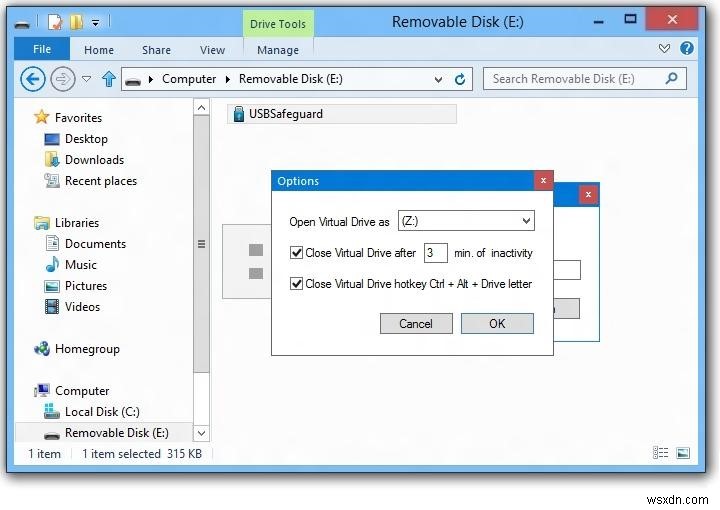Open the Manage ribbon tab
The image size is (720, 510).
[x=278, y=50]
